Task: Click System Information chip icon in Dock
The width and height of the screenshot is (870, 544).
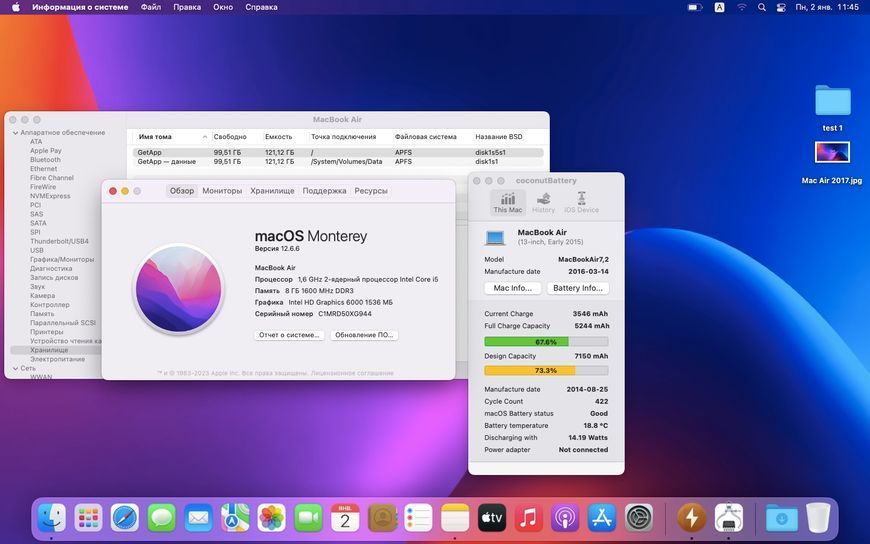Action: (x=729, y=518)
